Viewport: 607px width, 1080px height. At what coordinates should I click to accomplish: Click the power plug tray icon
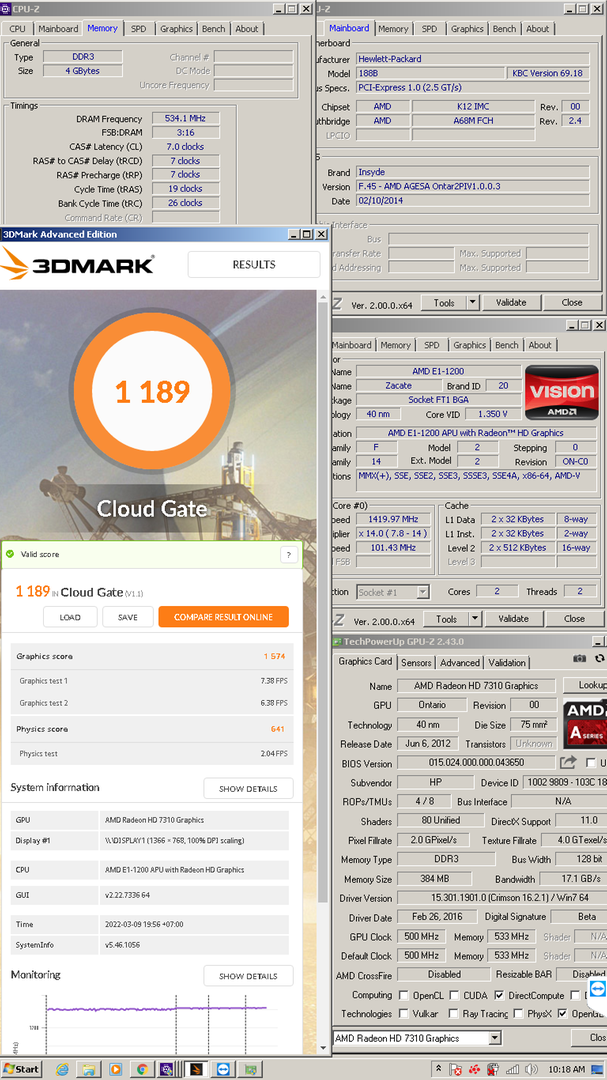click(x=493, y=1069)
